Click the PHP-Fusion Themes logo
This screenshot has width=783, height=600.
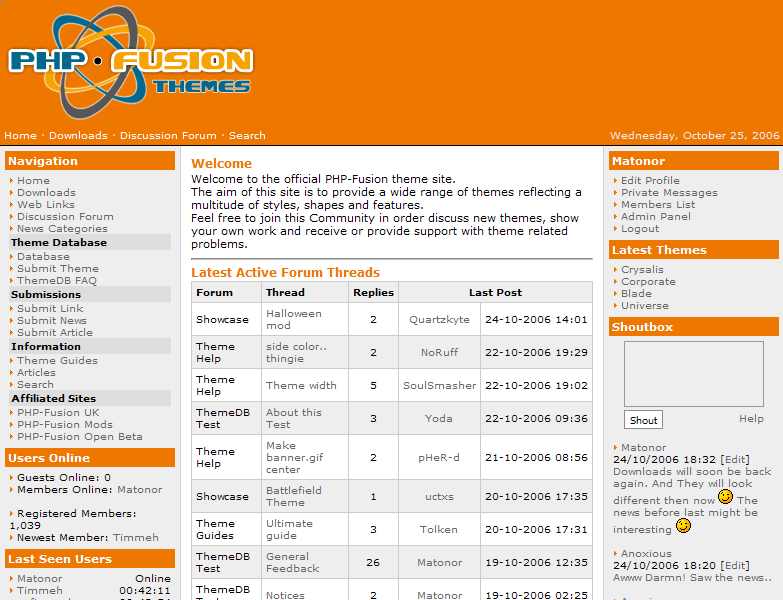130,62
